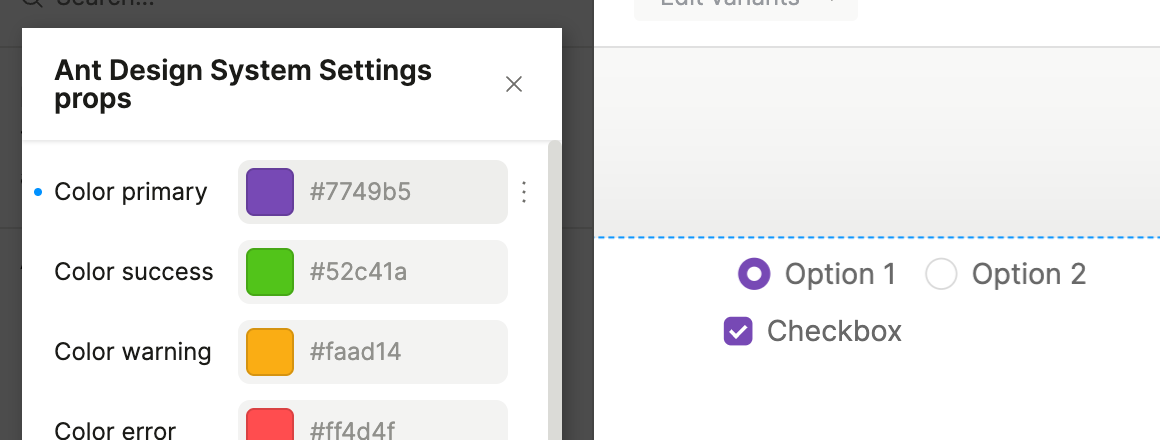This screenshot has height=440, width=1160.
Task: Open the purple Color primary swatch picker
Action: [x=270, y=192]
